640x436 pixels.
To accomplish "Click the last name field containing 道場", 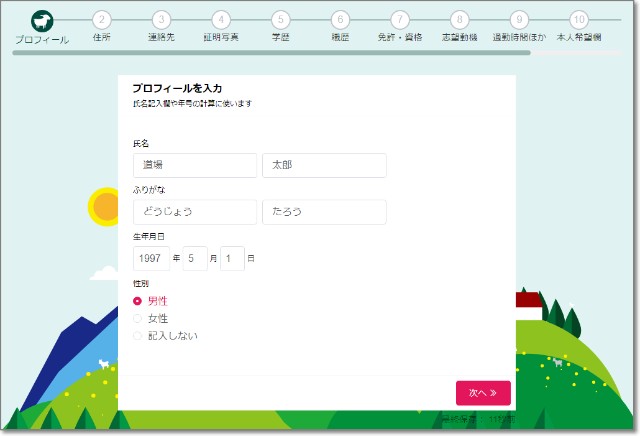I will (195, 166).
